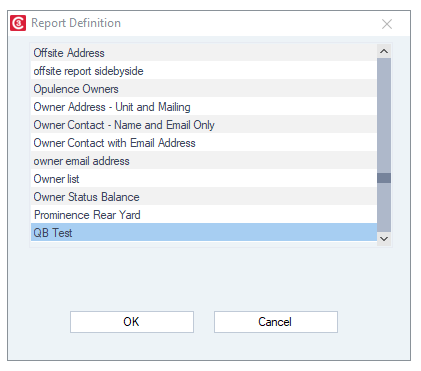The image size is (421, 371).
Task: Select Owner Status Balance report
Action: 204,197
